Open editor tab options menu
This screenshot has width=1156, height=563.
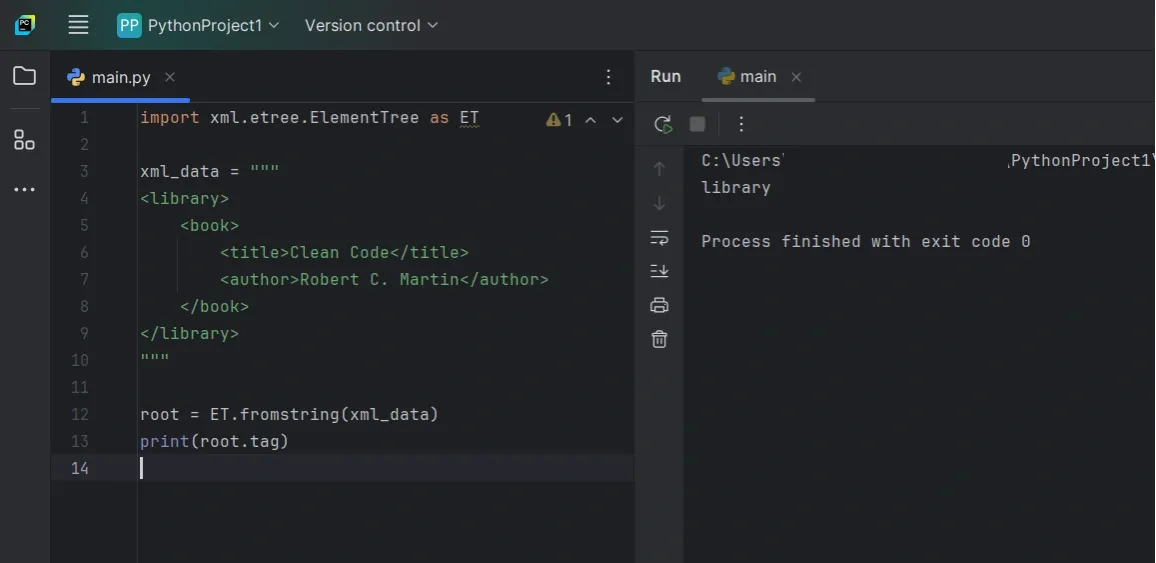[x=608, y=77]
